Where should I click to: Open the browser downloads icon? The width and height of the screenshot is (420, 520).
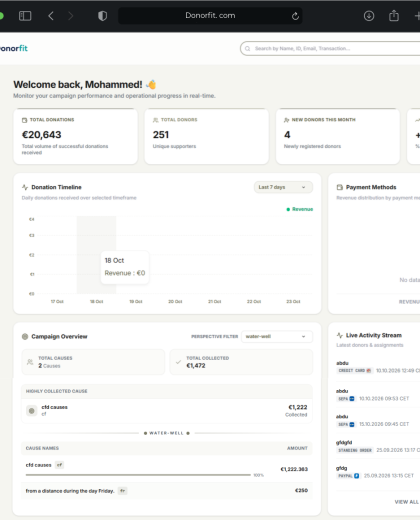[x=369, y=16]
